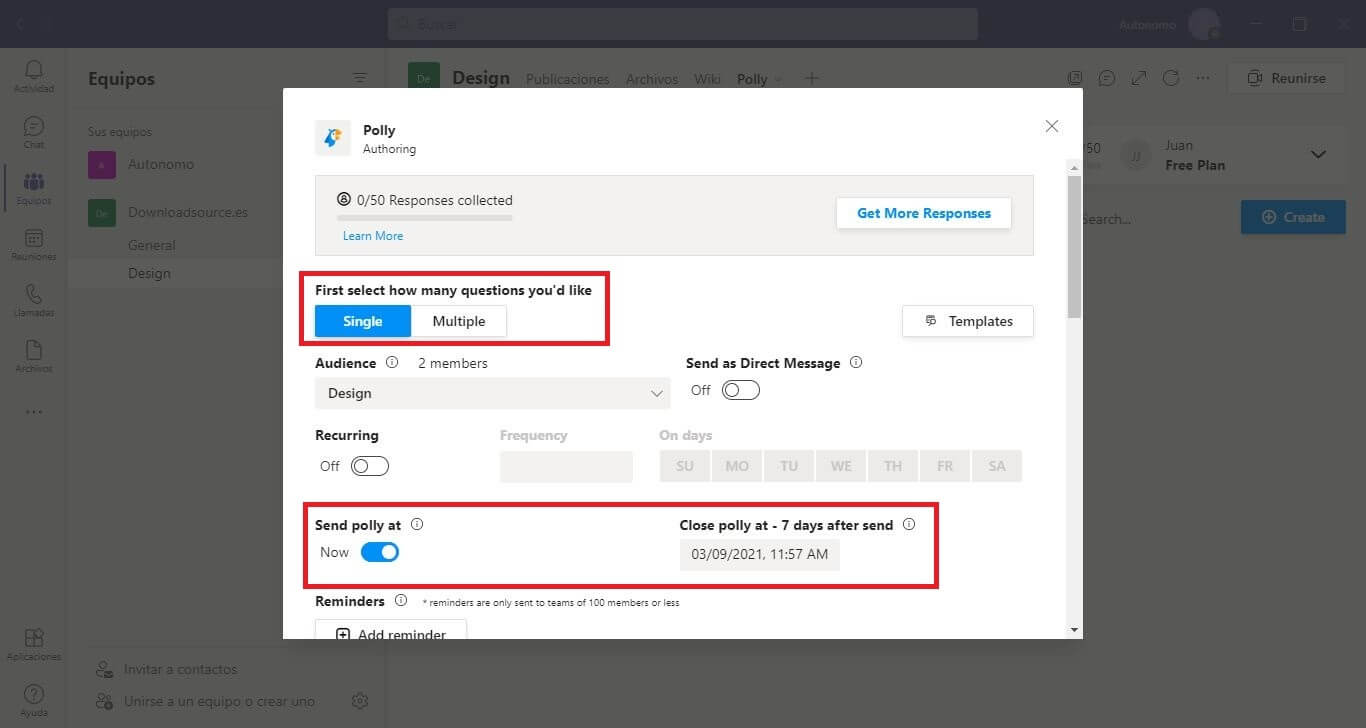Click the Reunirse meeting button
This screenshot has height=728, width=1366.
tap(1287, 78)
